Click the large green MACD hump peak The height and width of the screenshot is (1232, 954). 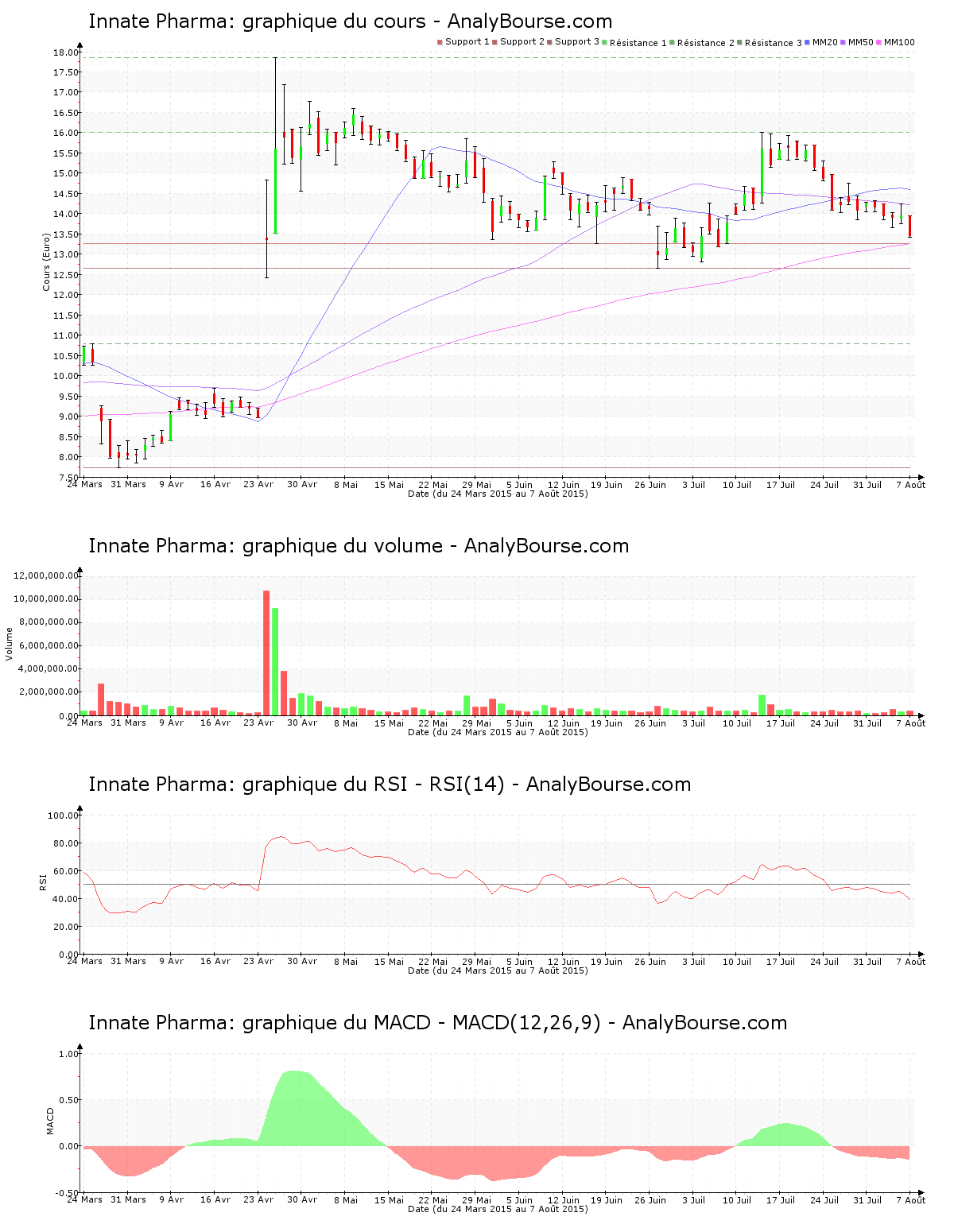[x=296, y=1109]
